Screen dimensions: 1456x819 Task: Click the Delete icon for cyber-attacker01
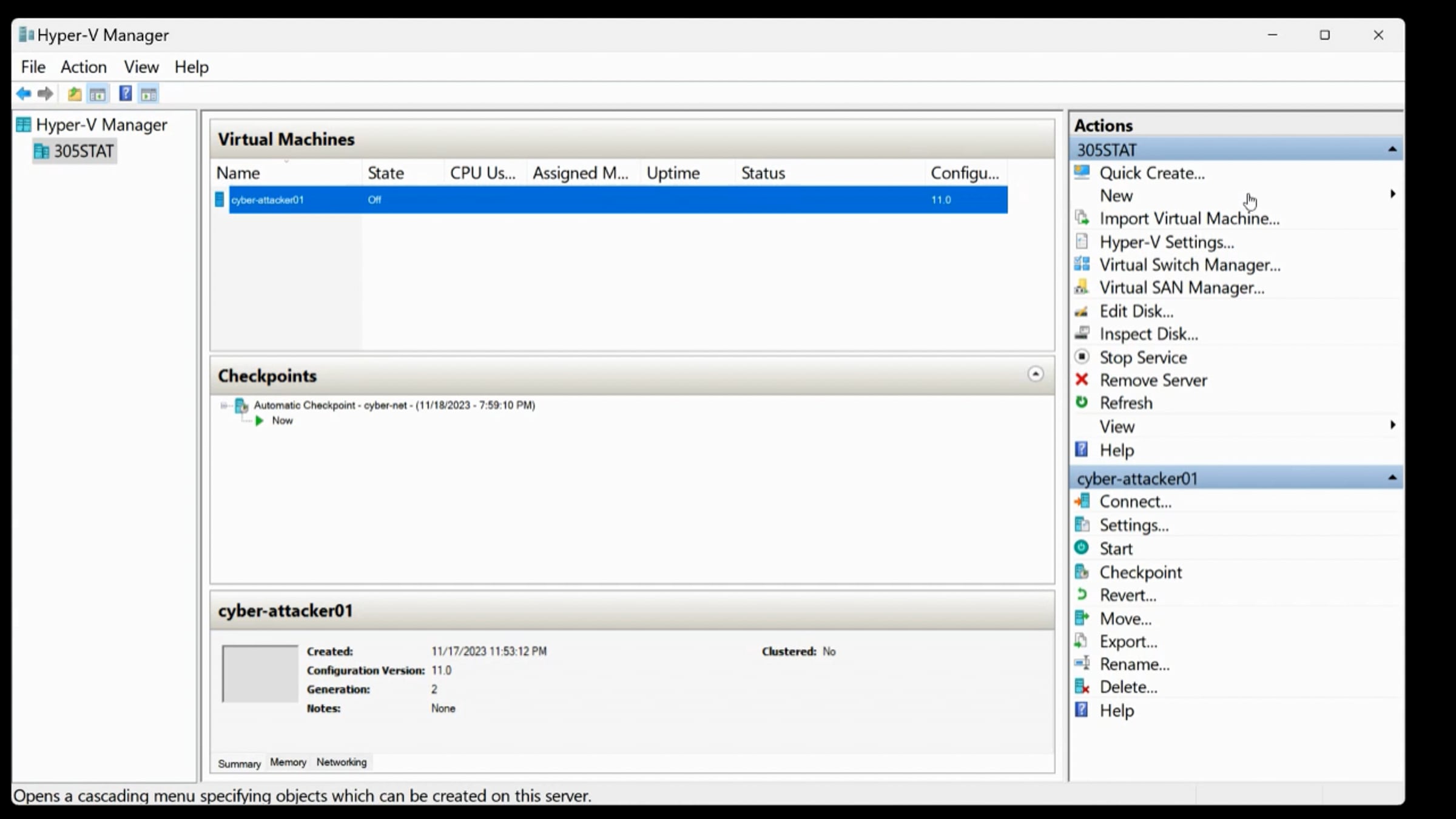tap(1082, 687)
